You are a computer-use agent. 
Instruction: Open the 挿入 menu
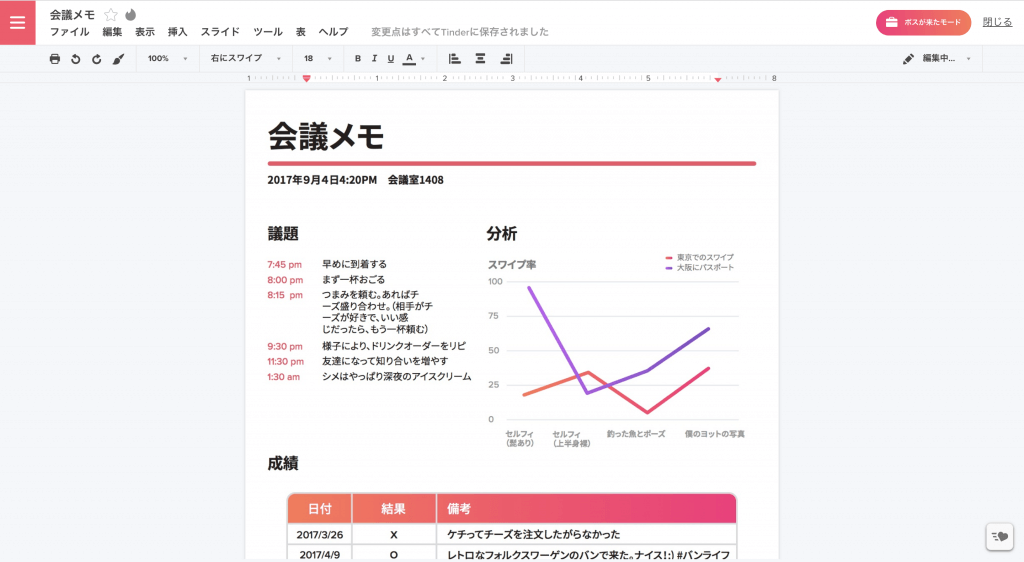point(177,32)
